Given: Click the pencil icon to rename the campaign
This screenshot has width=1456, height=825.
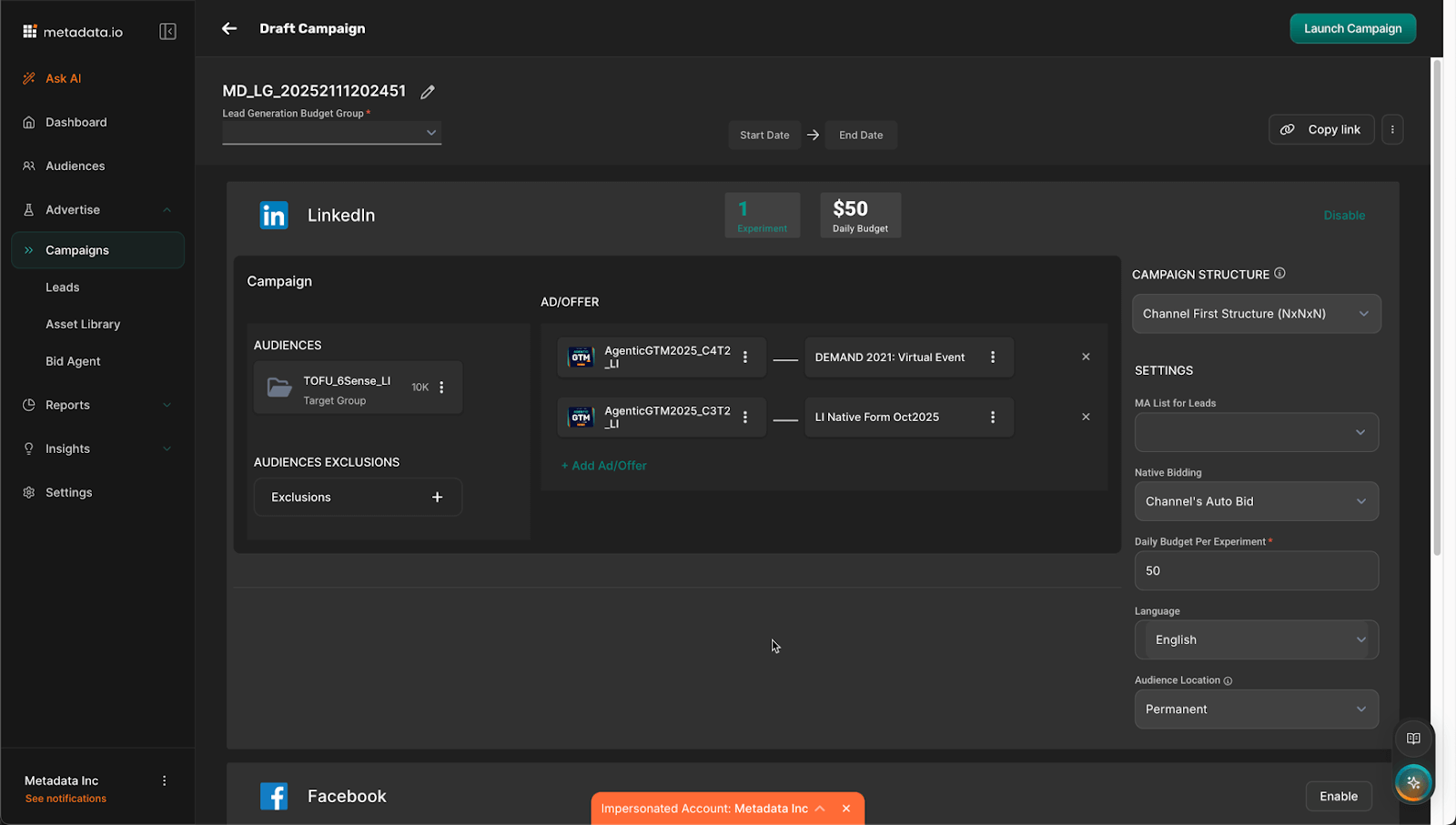Looking at the screenshot, I should click(428, 91).
